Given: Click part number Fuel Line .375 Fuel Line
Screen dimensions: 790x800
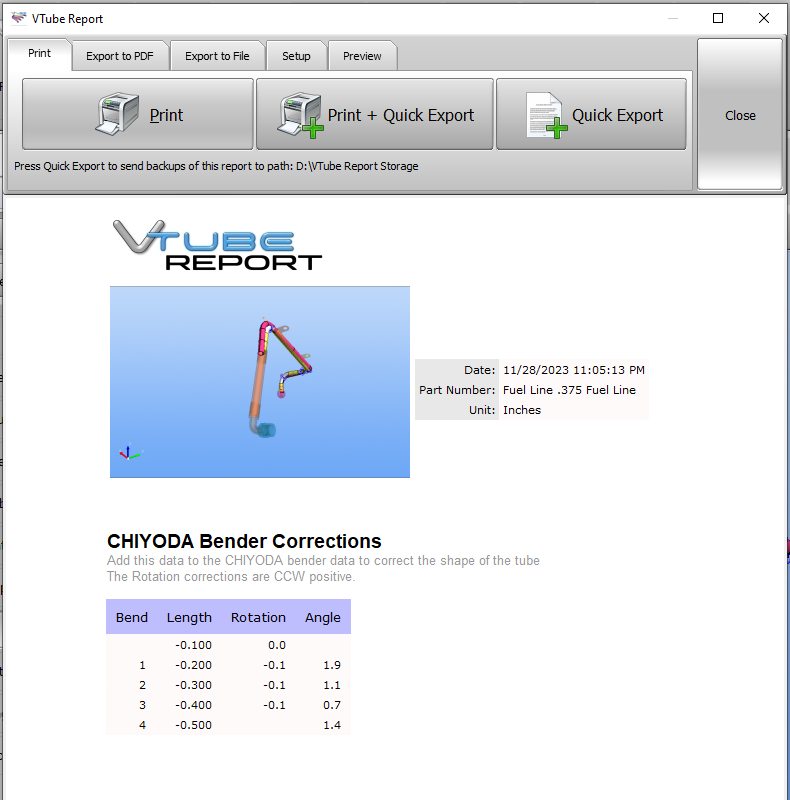Looking at the screenshot, I should [x=569, y=390].
